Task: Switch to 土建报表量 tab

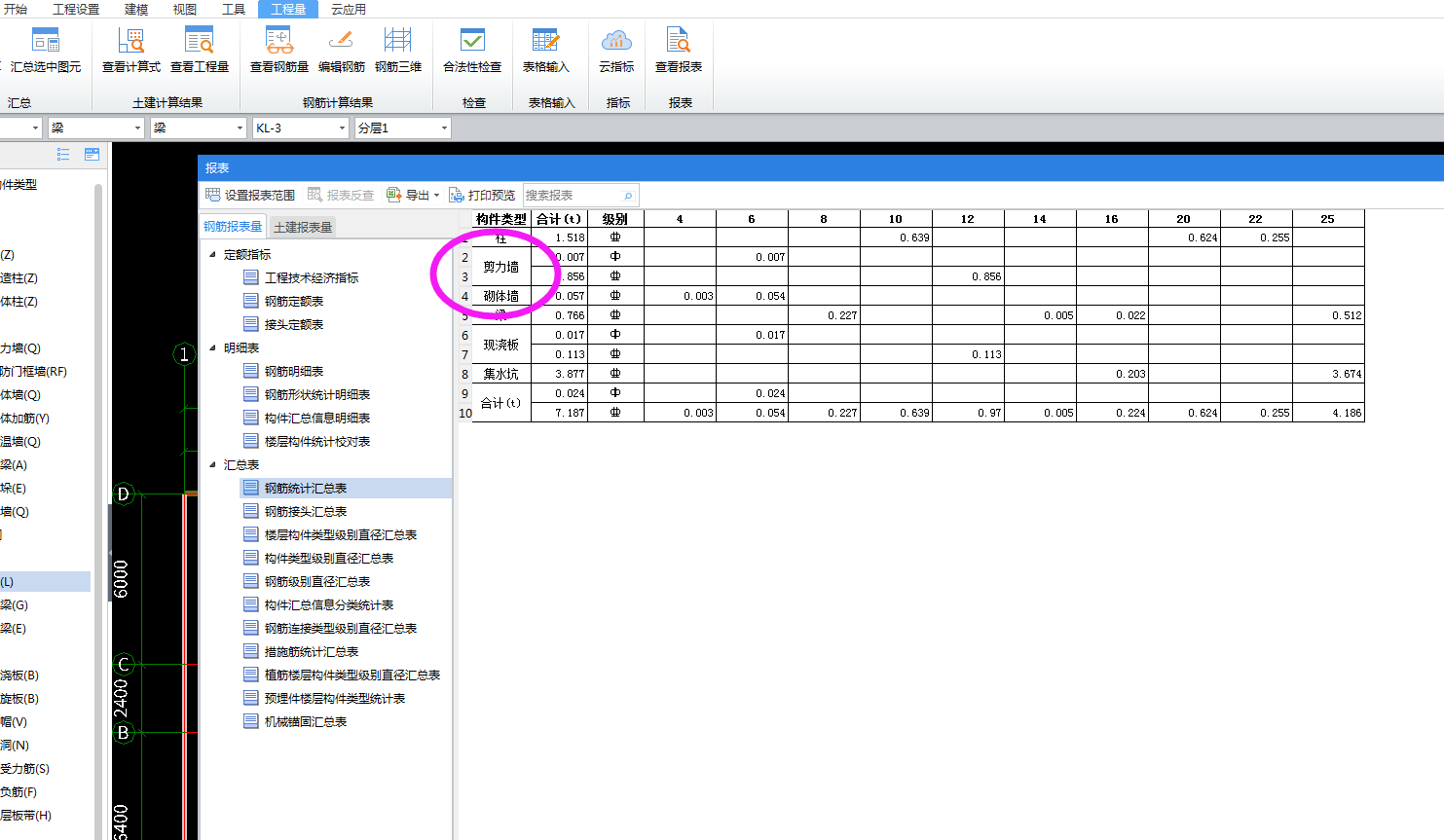Action: coord(303,227)
